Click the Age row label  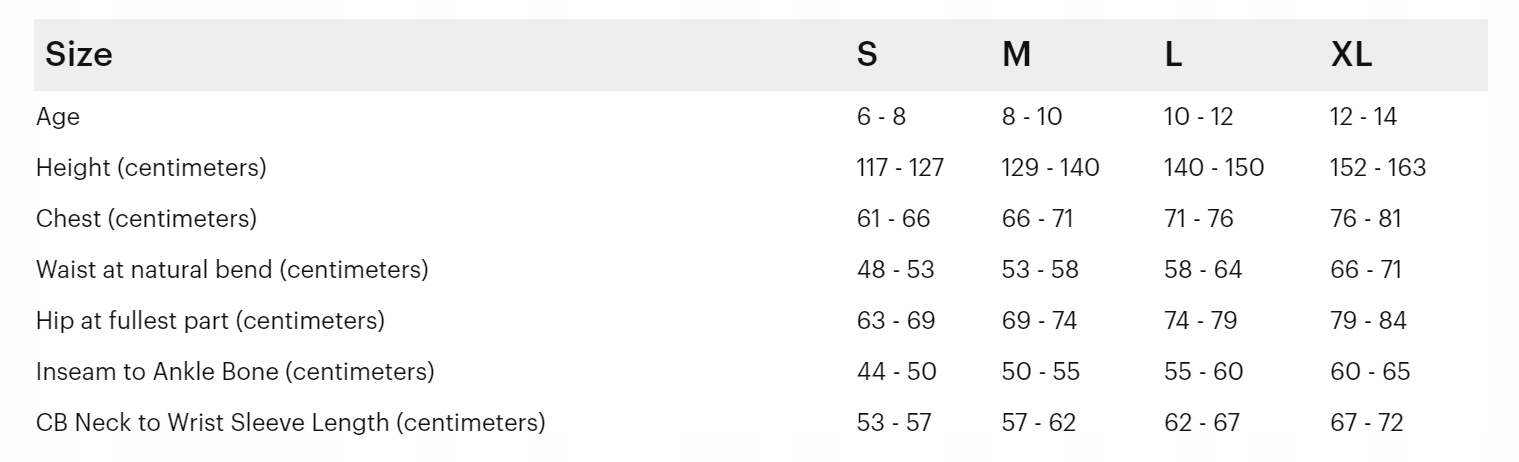(x=58, y=117)
